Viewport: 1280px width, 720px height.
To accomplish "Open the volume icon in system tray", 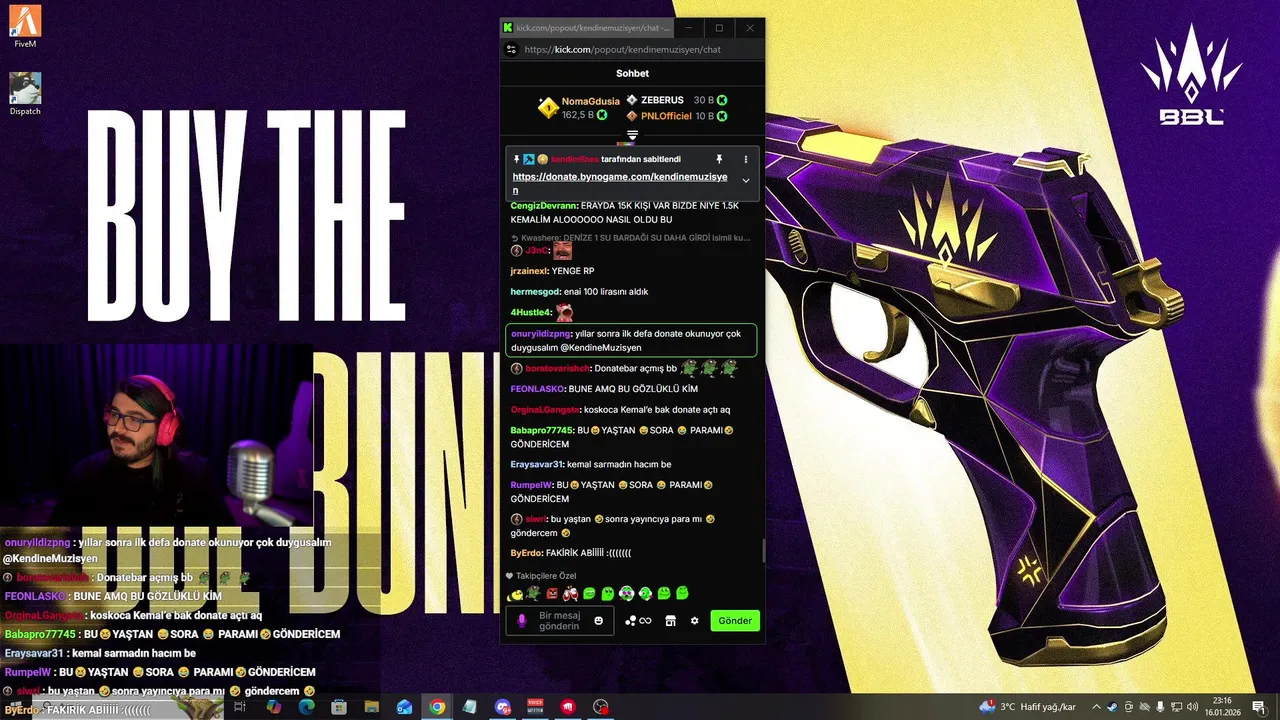I will click(x=1191, y=707).
